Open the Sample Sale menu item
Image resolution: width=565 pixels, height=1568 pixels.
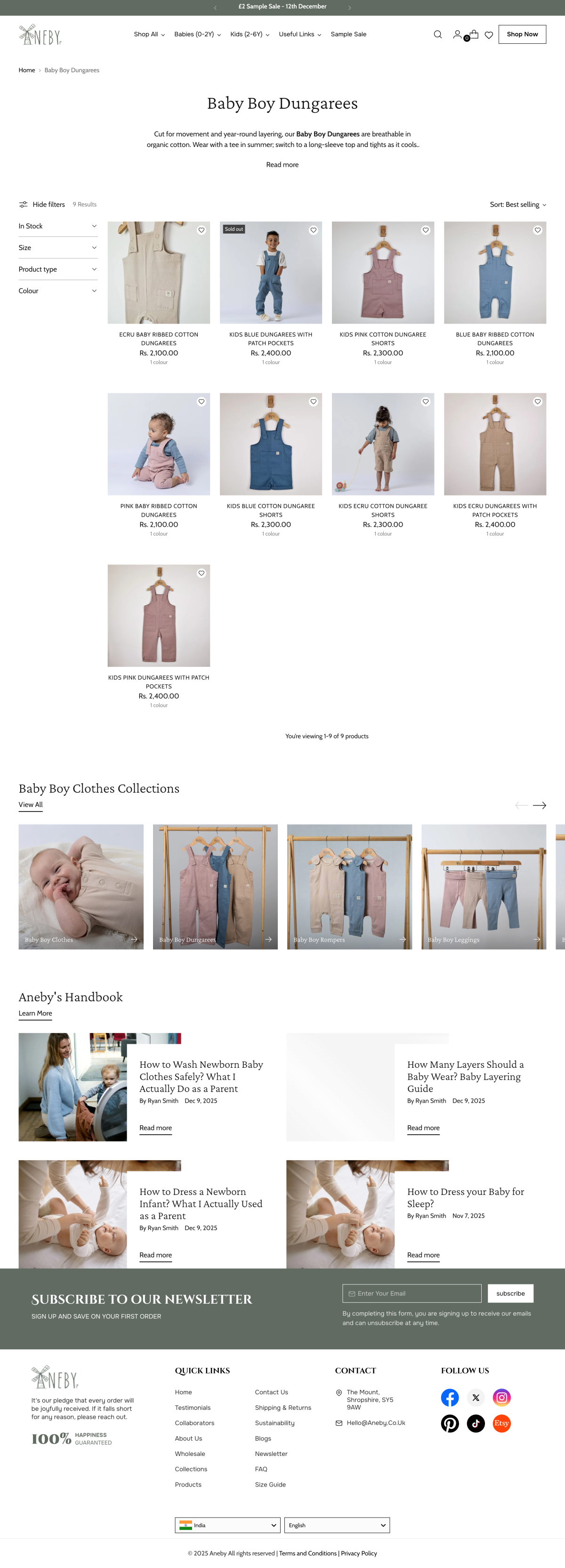click(x=348, y=35)
